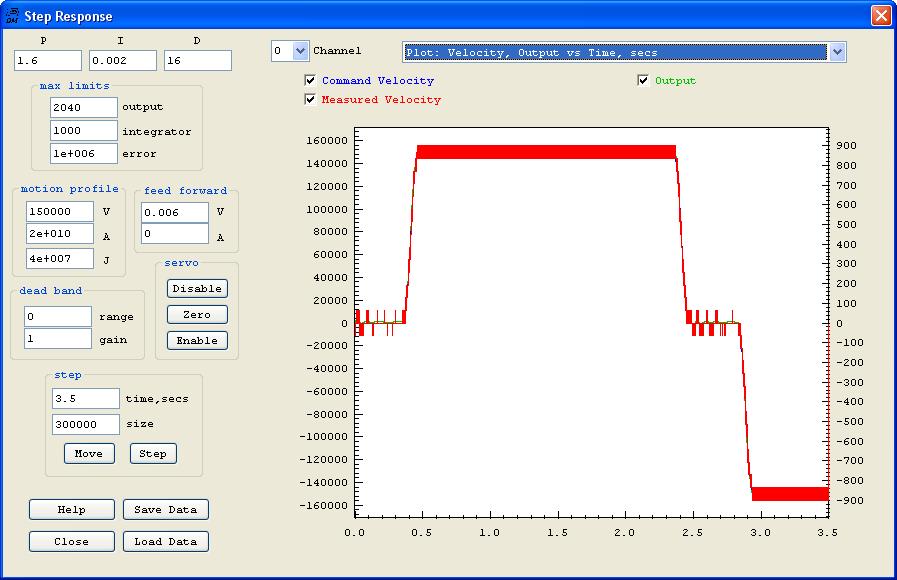Viewport: 897px width, 580px height.
Task: Click the Load Data button
Action: [166, 542]
